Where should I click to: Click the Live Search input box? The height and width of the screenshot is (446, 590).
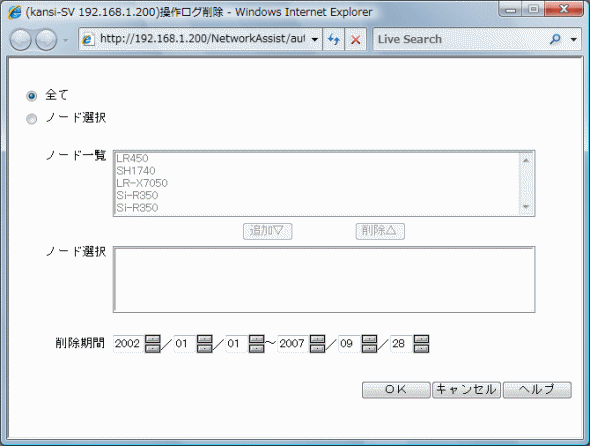pyautogui.click(x=461, y=39)
